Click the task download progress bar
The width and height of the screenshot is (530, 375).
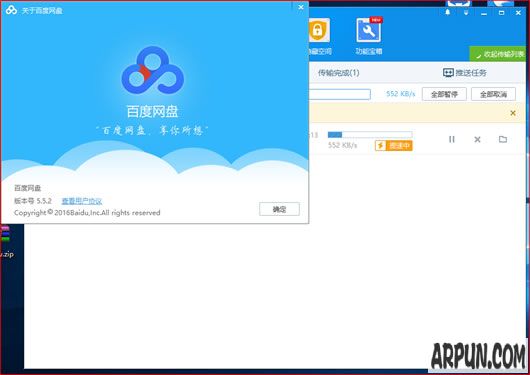[x=370, y=135]
